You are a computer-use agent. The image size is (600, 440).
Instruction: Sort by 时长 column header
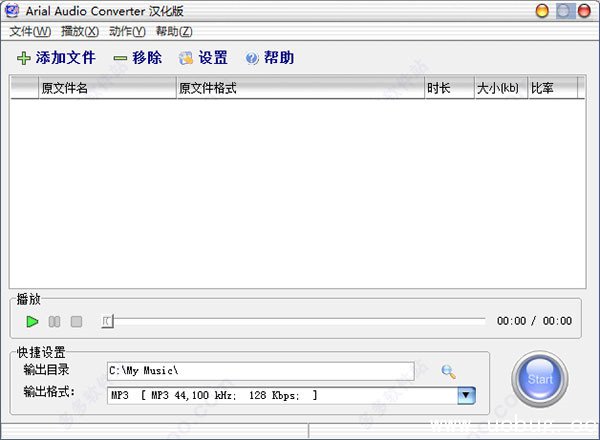(x=448, y=88)
